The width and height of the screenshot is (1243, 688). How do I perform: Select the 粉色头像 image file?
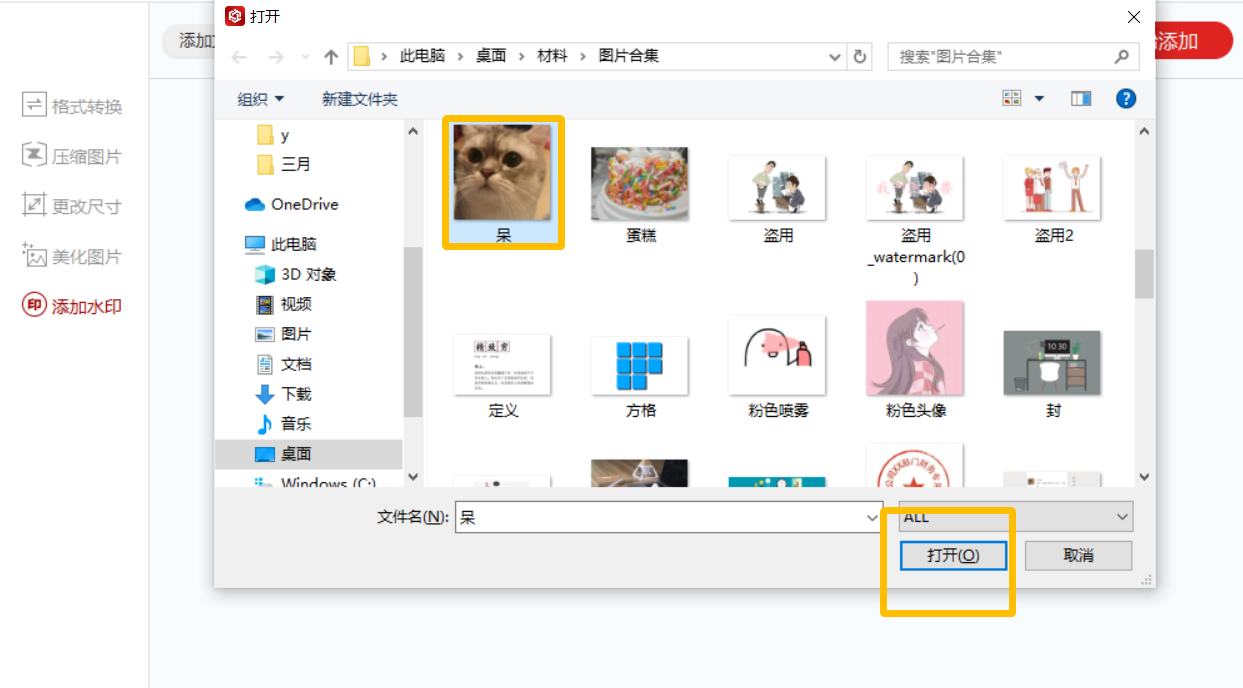pos(915,360)
